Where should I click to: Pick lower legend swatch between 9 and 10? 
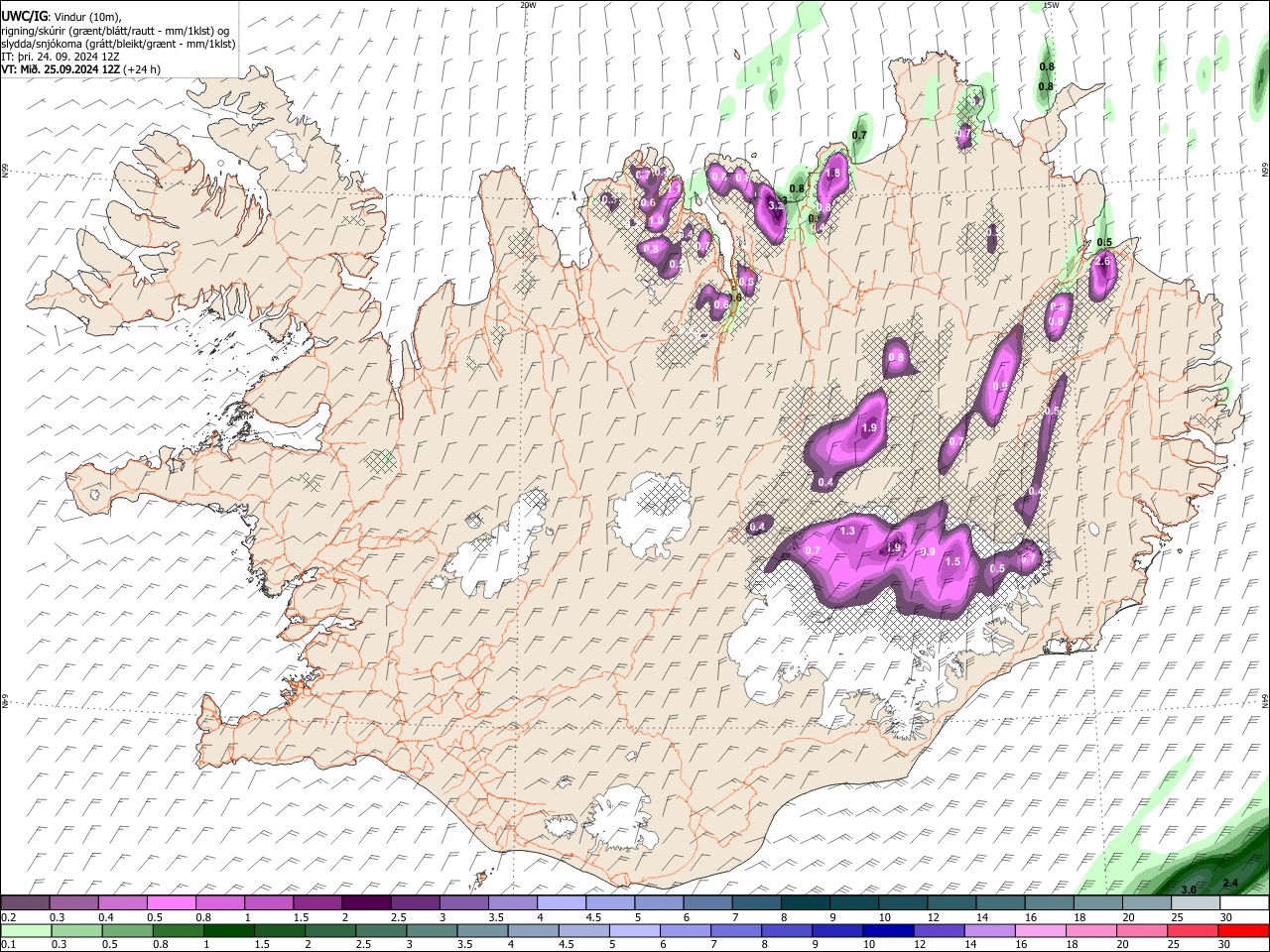[838, 931]
